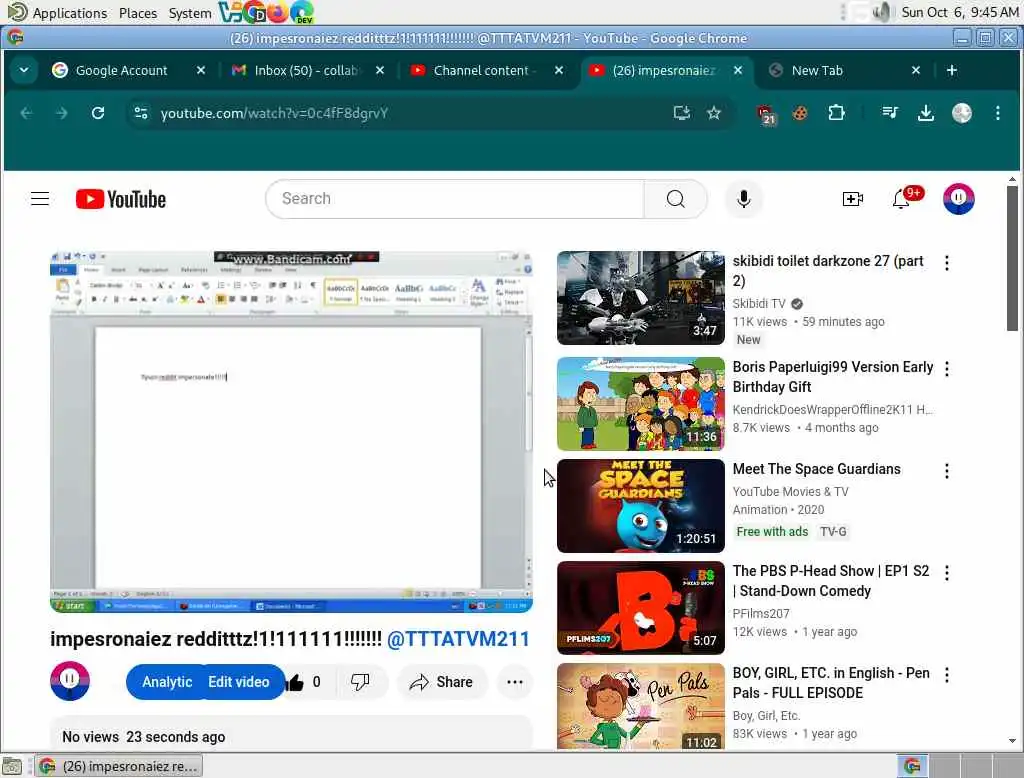Image resolution: width=1024 pixels, height=778 pixels.
Task: Open Chrome profile avatar
Action: [x=961, y=113]
